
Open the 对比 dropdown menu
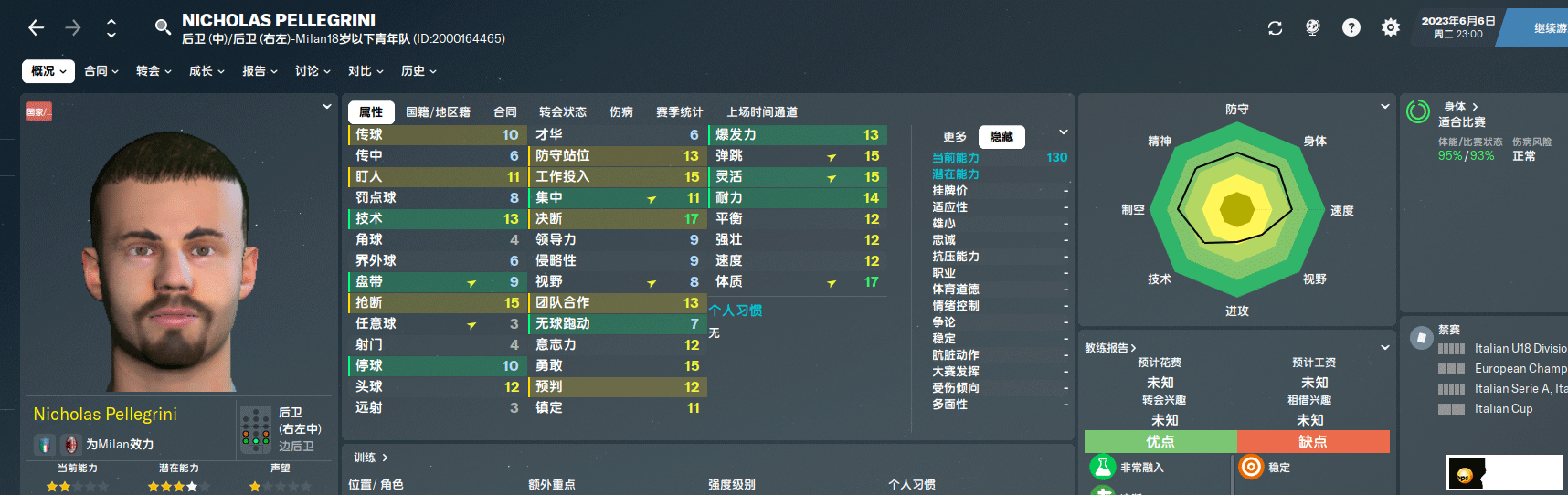366,71
